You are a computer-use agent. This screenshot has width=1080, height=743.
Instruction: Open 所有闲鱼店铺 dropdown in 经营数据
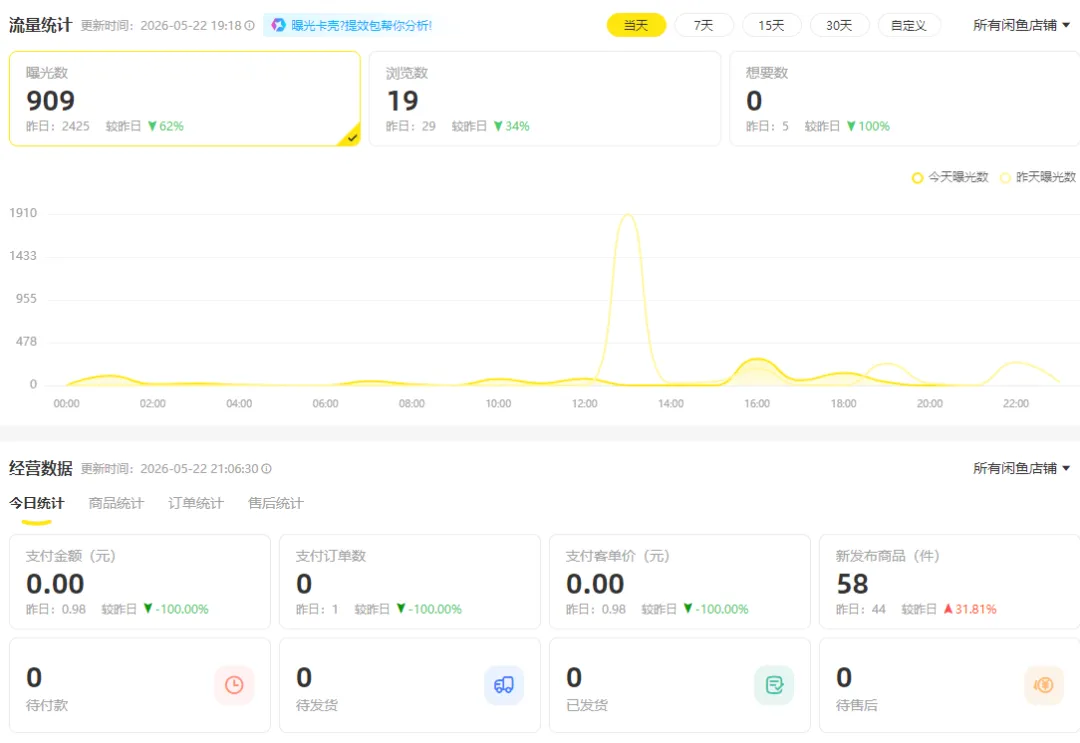(1021, 468)
